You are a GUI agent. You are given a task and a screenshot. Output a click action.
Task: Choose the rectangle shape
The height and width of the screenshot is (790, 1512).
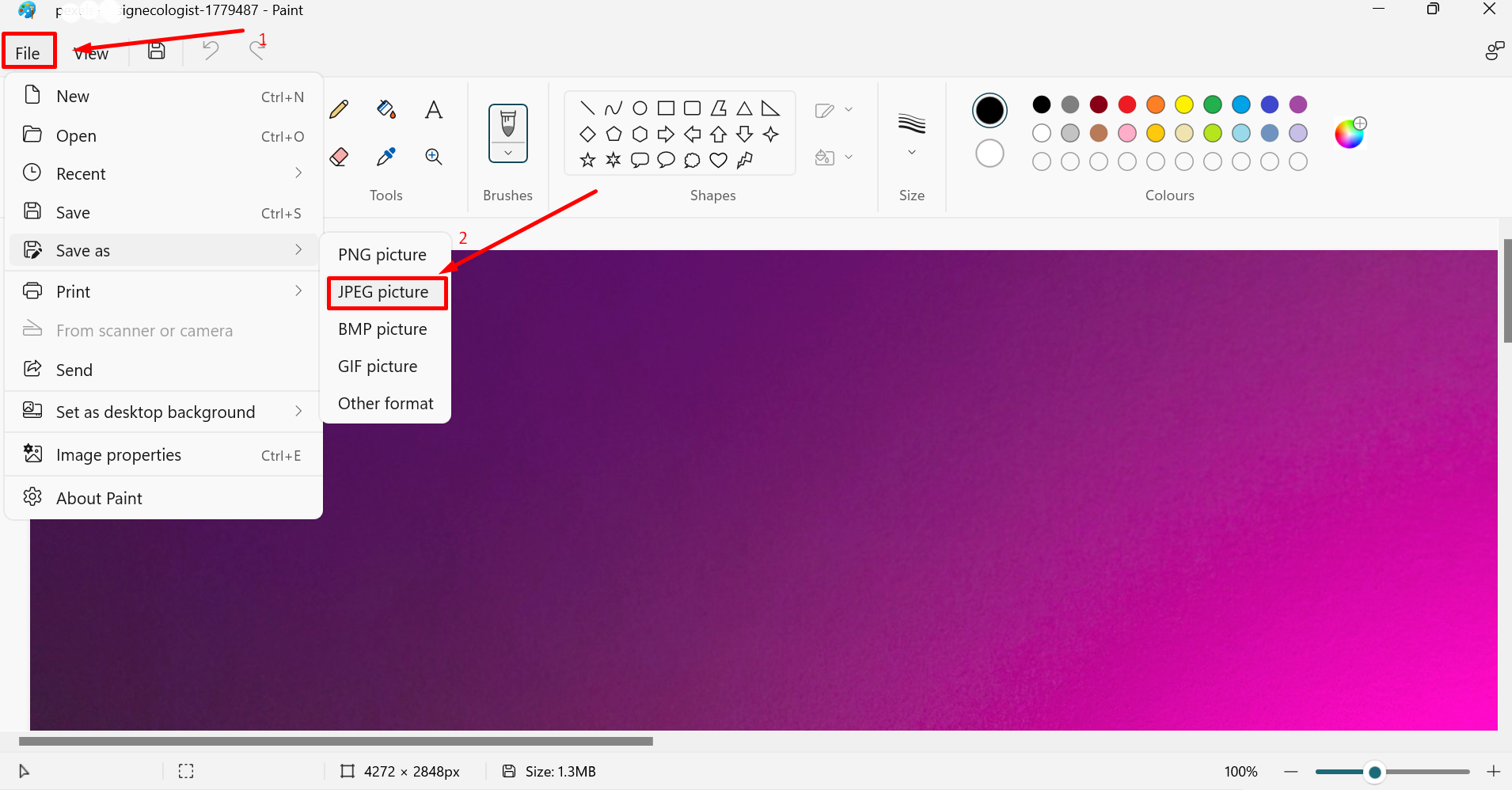(x=667, y=108)
